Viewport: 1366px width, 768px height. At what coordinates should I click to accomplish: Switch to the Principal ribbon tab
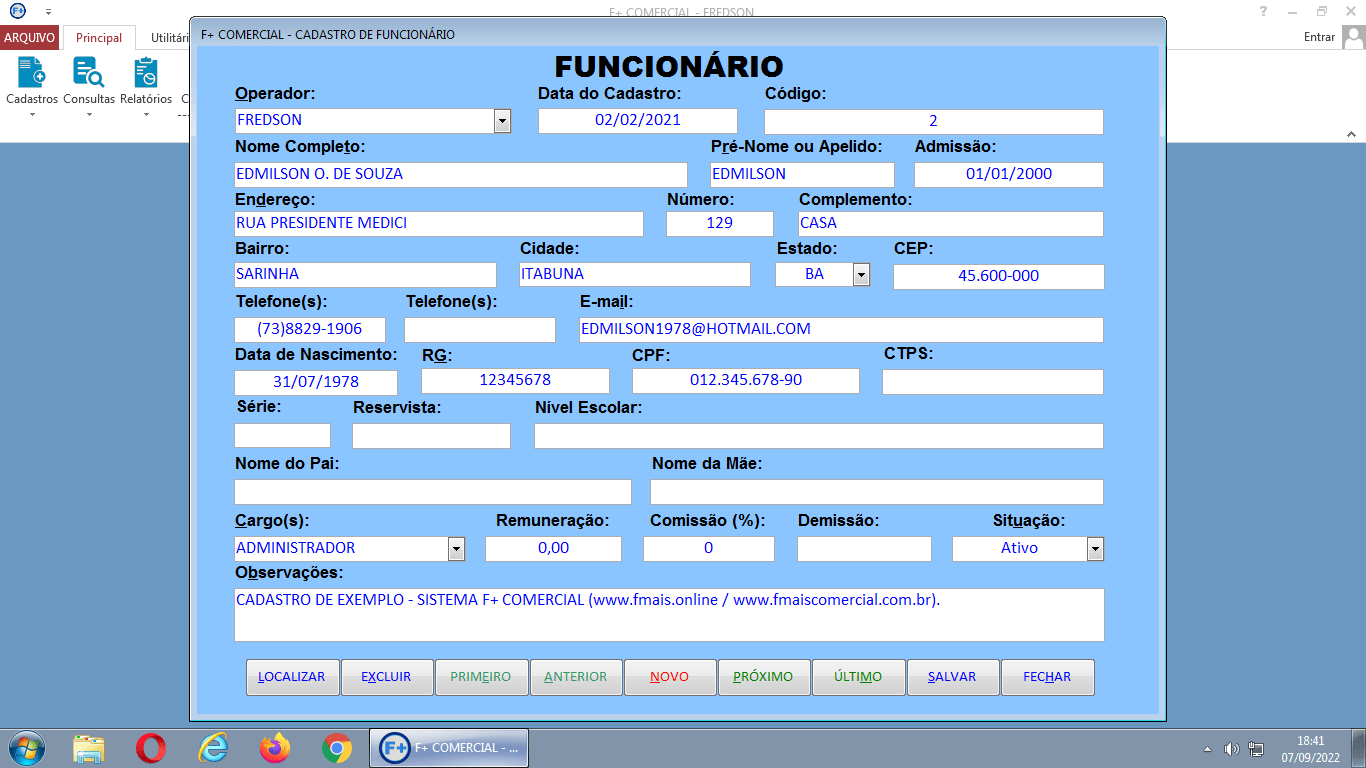(99, 38)
